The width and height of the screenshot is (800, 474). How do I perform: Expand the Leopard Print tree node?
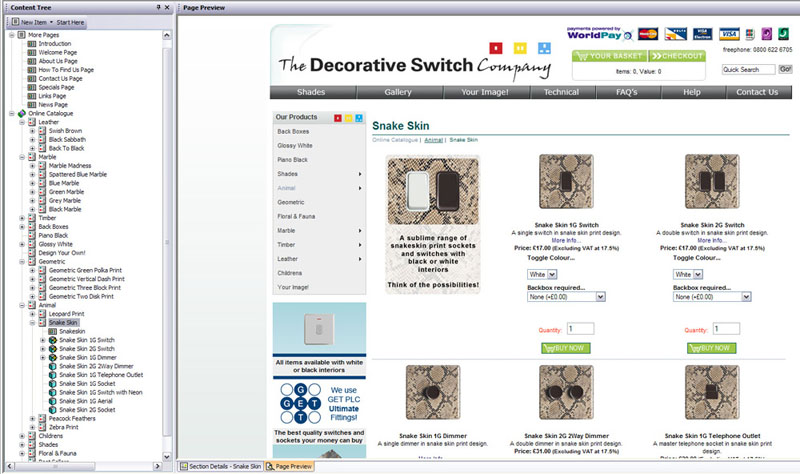(x=32, y=314)
